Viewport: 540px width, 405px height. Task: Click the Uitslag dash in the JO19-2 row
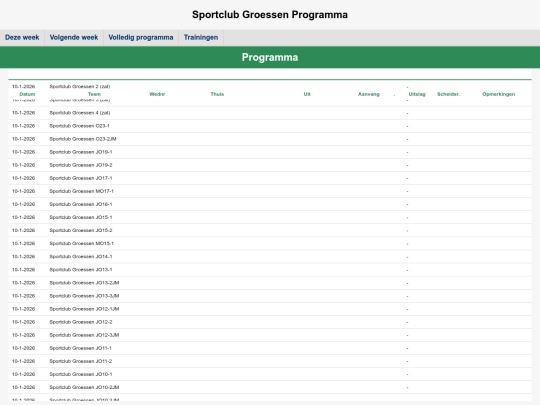click(407, 166)
